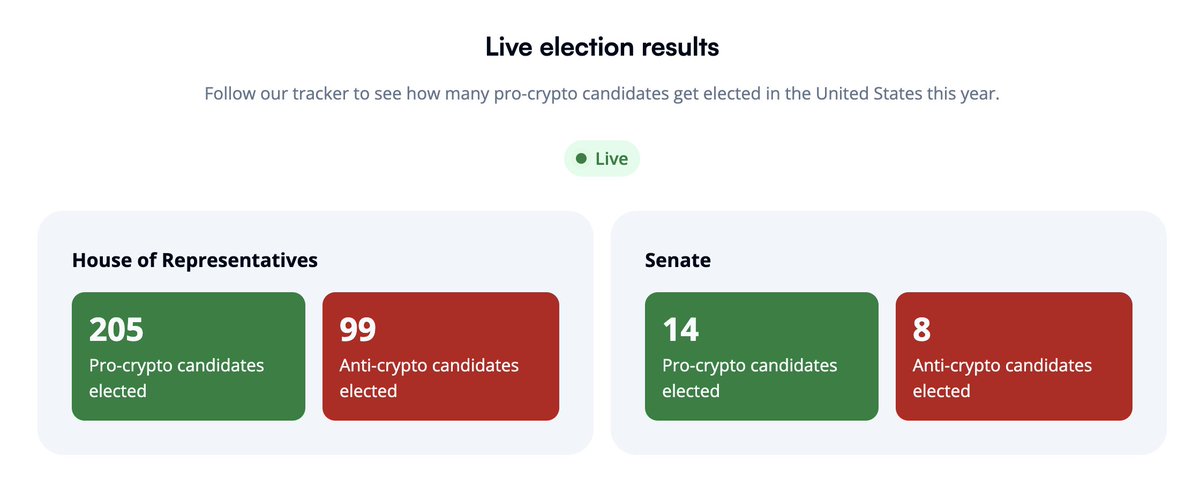The image size is (1200, 487).
Task: Select the 99 anti-crypto House card
Action: pyautogui.click(x=441, y=356)
